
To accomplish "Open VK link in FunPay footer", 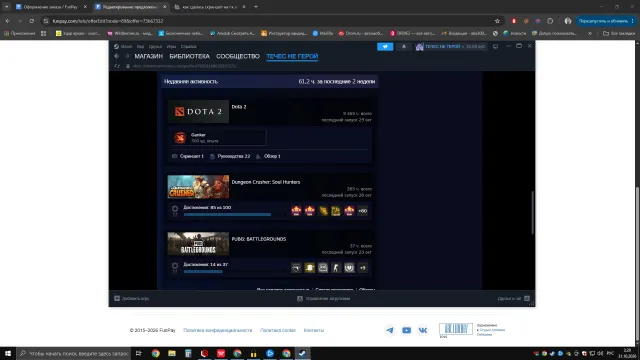I will click(x=423, y=330).
